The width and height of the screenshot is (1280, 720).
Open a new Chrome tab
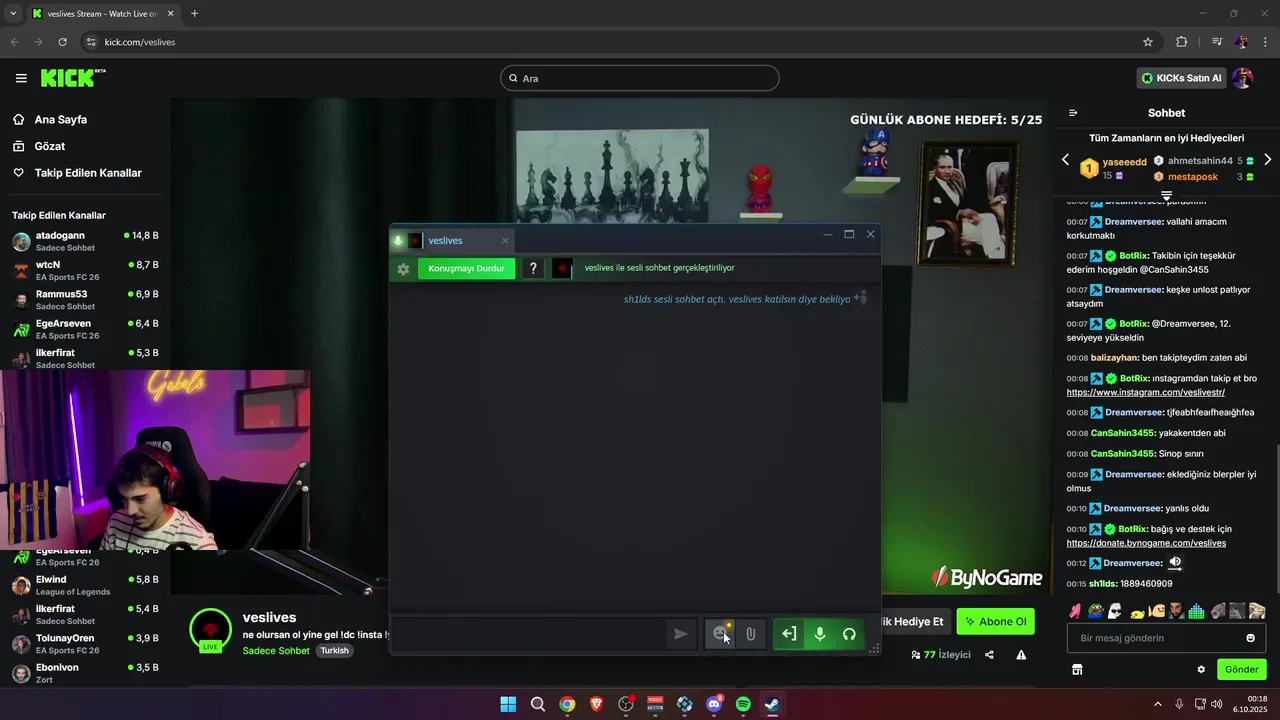[x=194, y=13]
